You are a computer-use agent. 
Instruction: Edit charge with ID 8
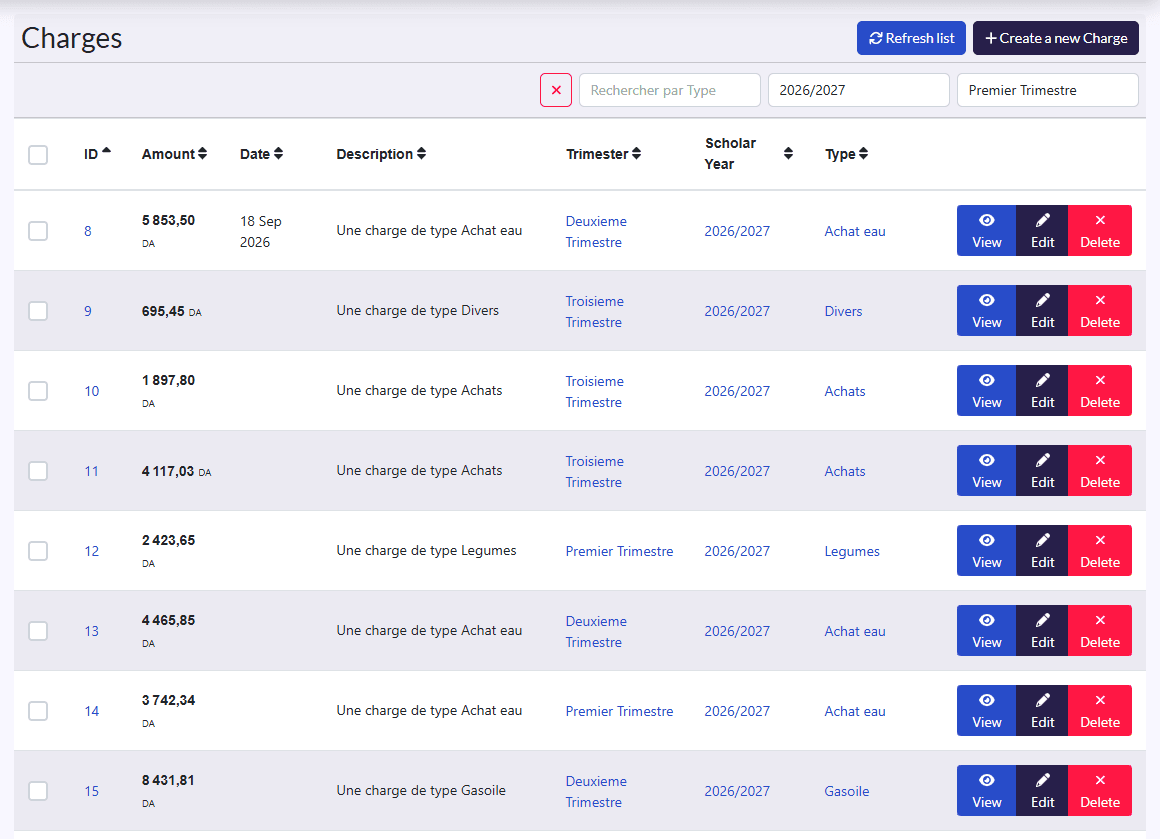click(1042, 231)
